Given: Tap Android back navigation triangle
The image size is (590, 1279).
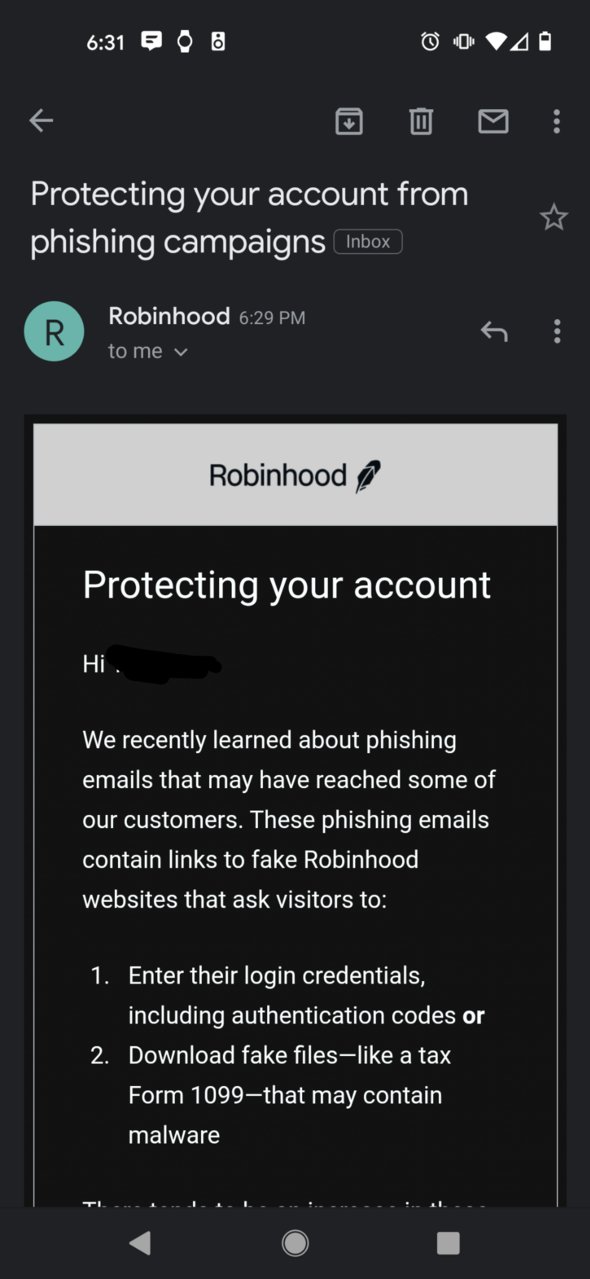Looking at the screenshot, I should tap(140, 1243).
